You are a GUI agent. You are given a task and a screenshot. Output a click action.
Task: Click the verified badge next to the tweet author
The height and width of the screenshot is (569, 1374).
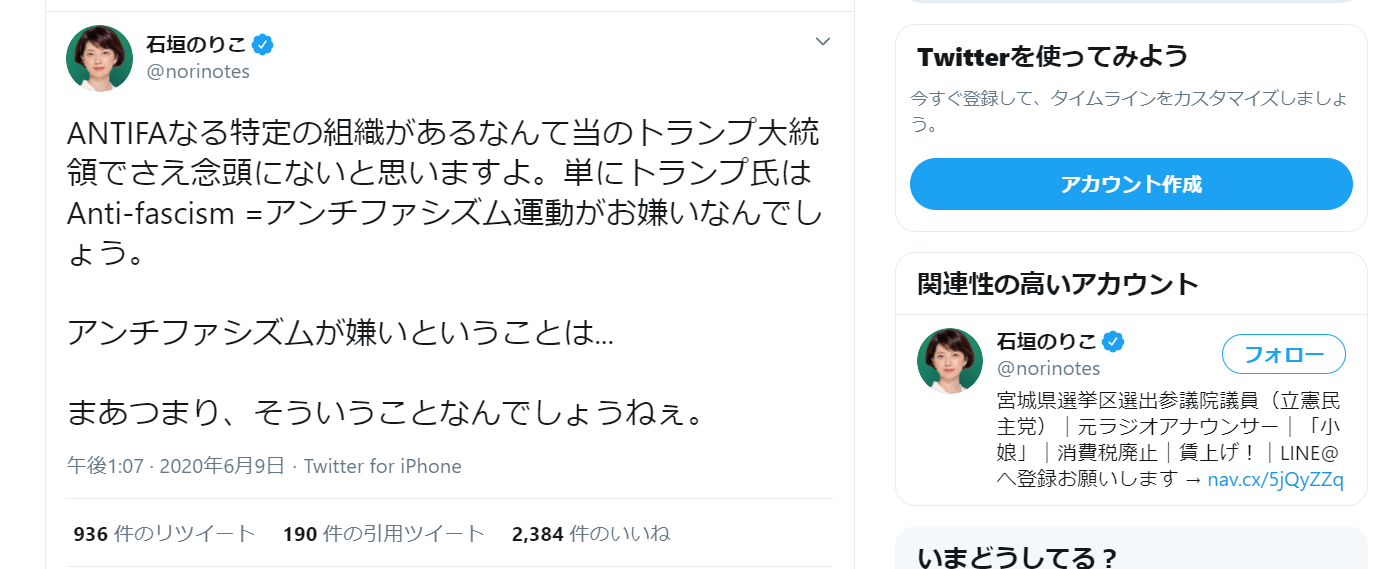pyautogui.click(x=263, y=44)
